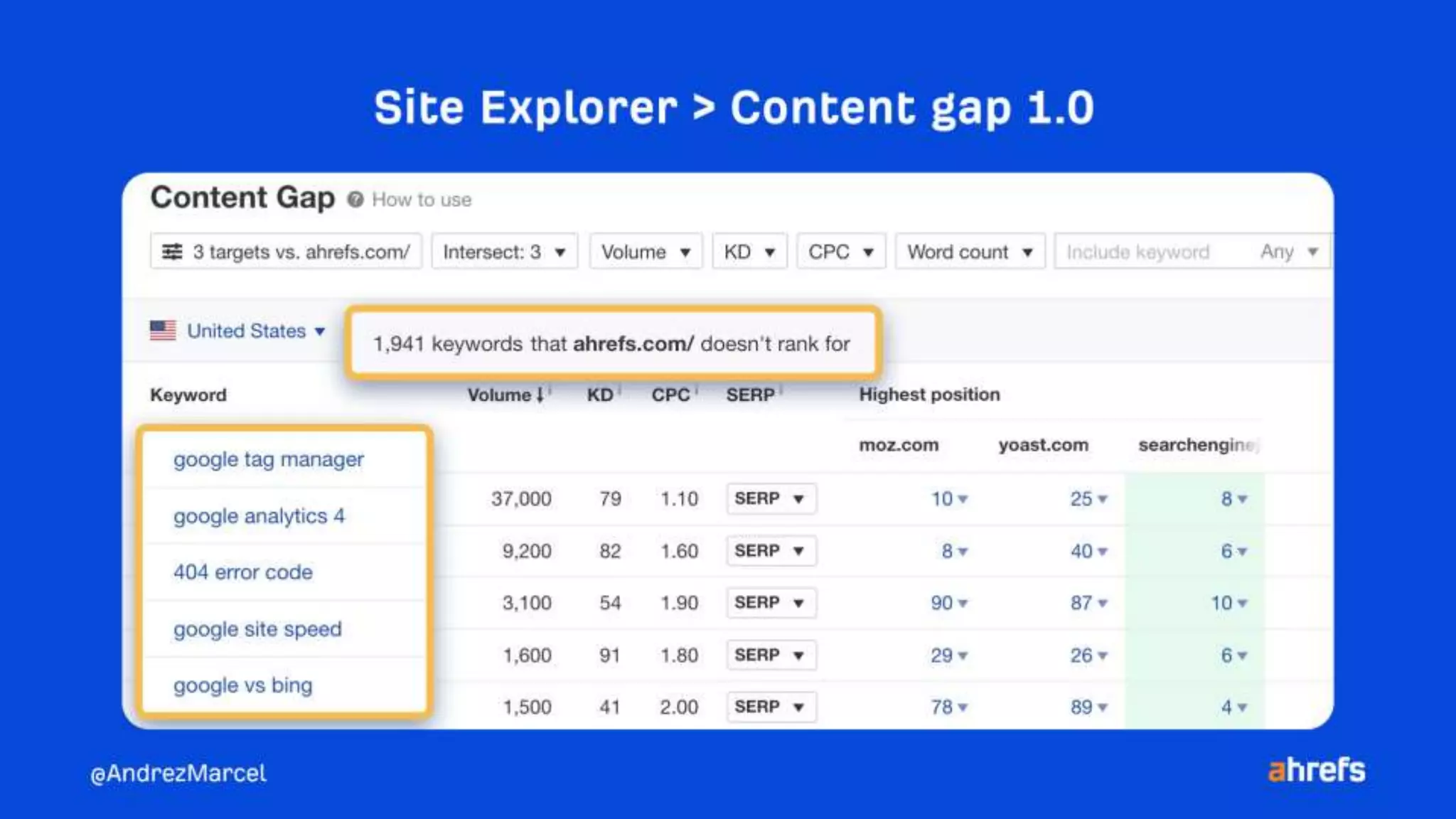1456x819 pixels.
Task: Click searchengine position 4 value
Action: pyautogui.click(x=1234, y=707)
